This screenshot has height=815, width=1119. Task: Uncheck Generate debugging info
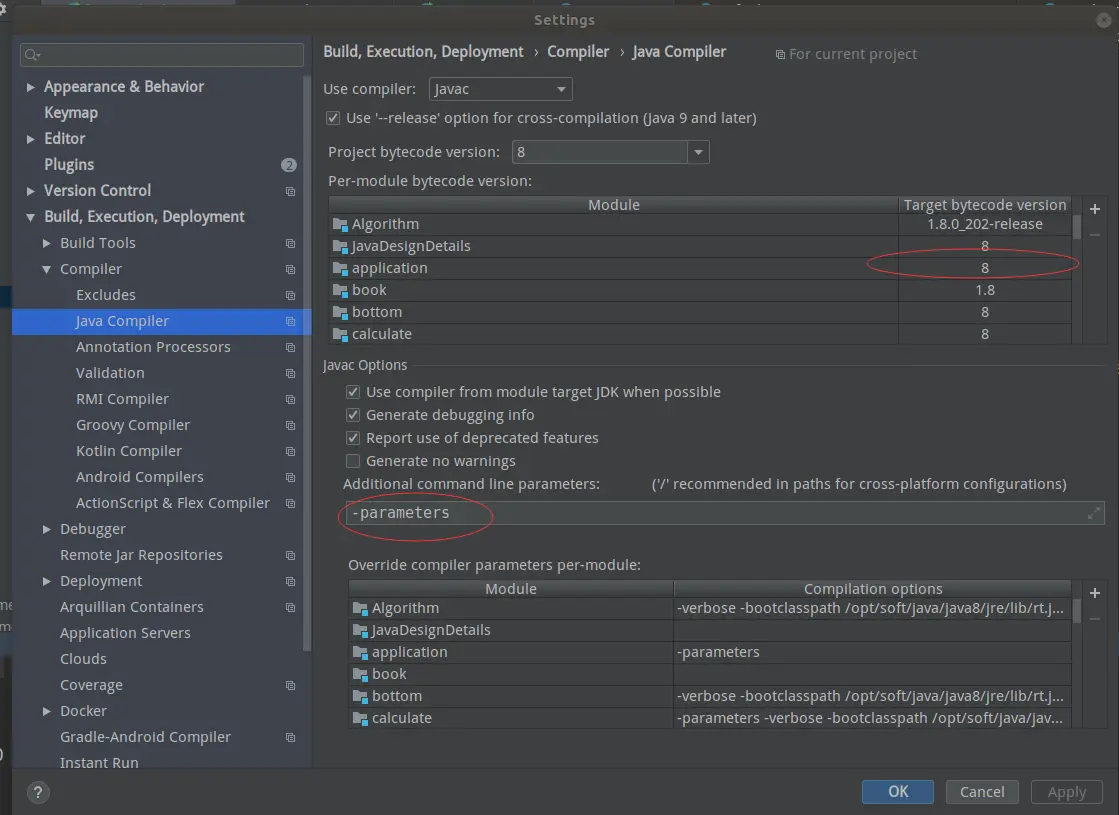pyautogui.click(x=353, y=415)
